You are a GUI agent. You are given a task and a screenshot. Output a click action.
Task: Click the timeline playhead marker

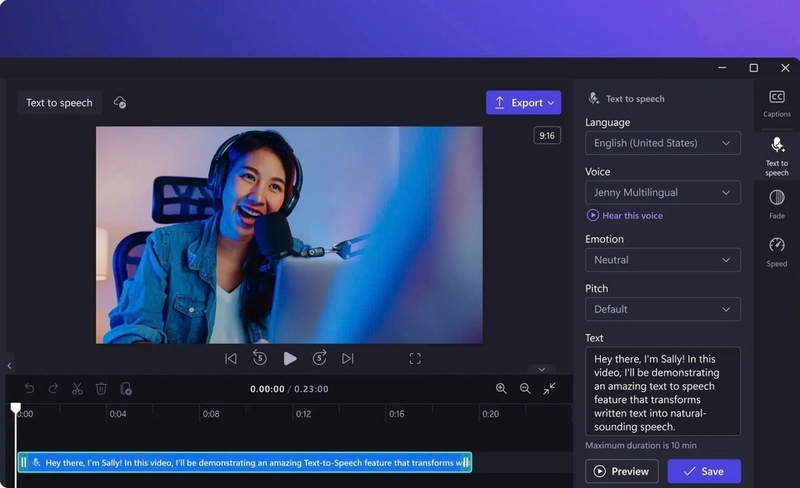click(x=16, y=407)
